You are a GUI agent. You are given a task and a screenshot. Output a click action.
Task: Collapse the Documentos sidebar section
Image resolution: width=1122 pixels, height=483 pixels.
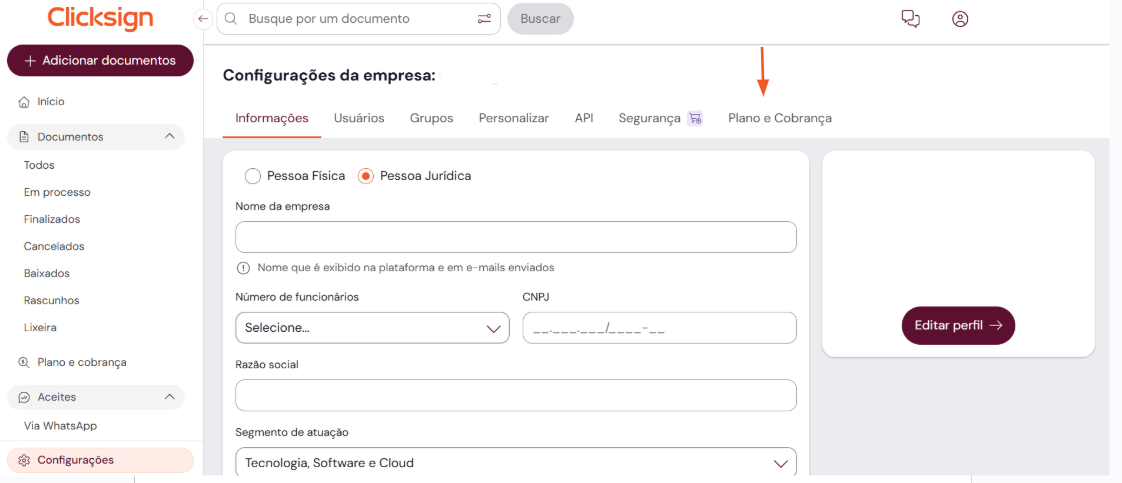[169, 136]
